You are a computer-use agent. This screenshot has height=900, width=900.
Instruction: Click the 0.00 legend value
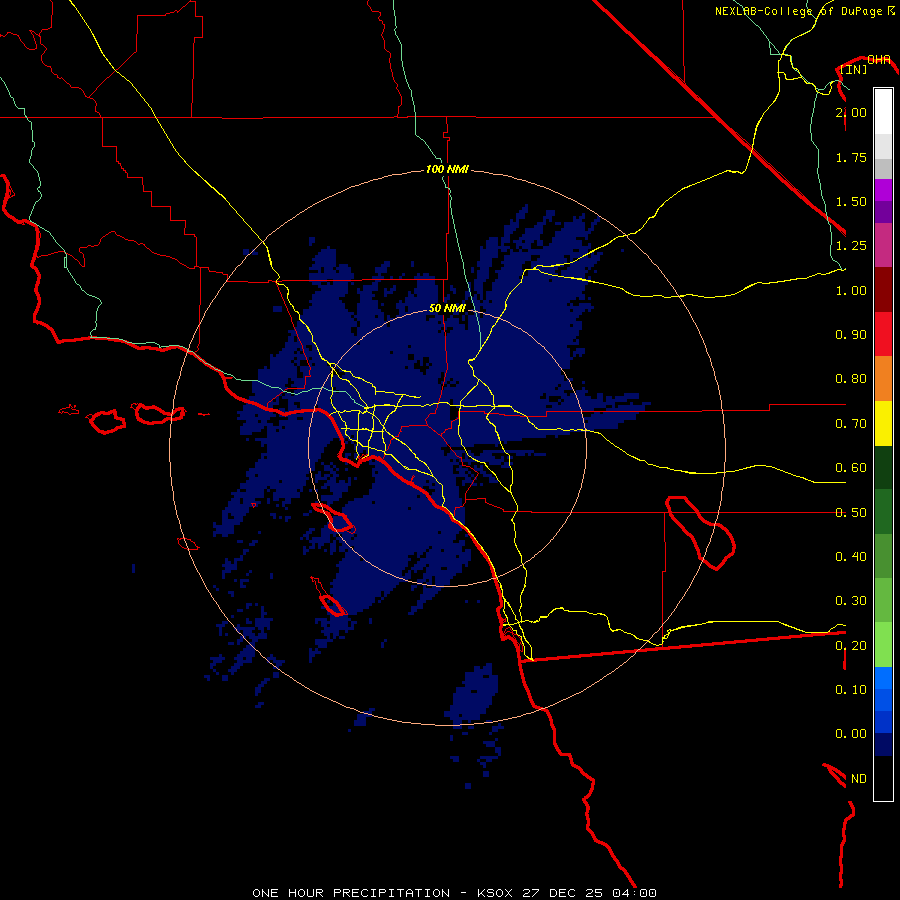(x=851, y=734)
